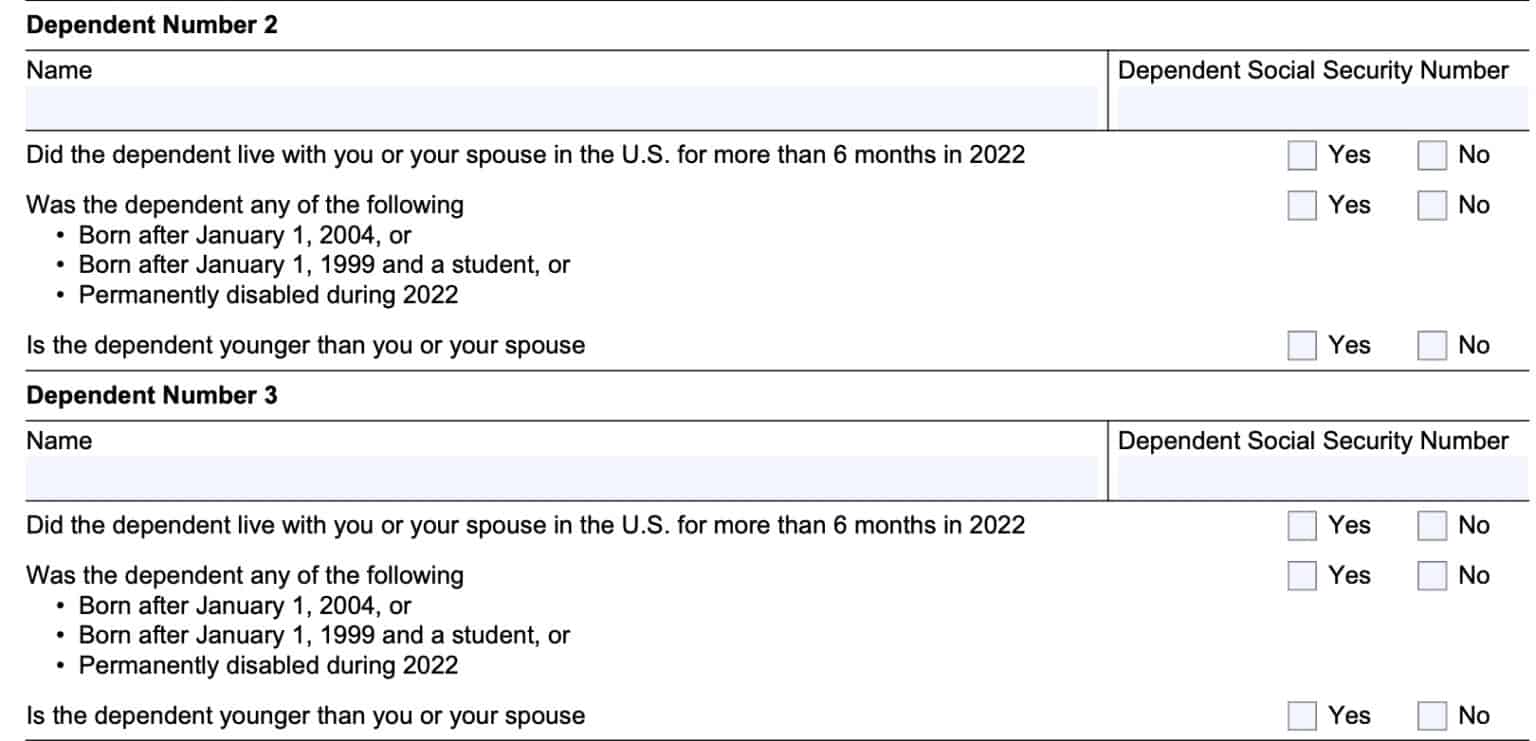Check Yes for Dependent 2 living in U.S.
The height and width of the screenshot is (741, 1536).
1301,155
